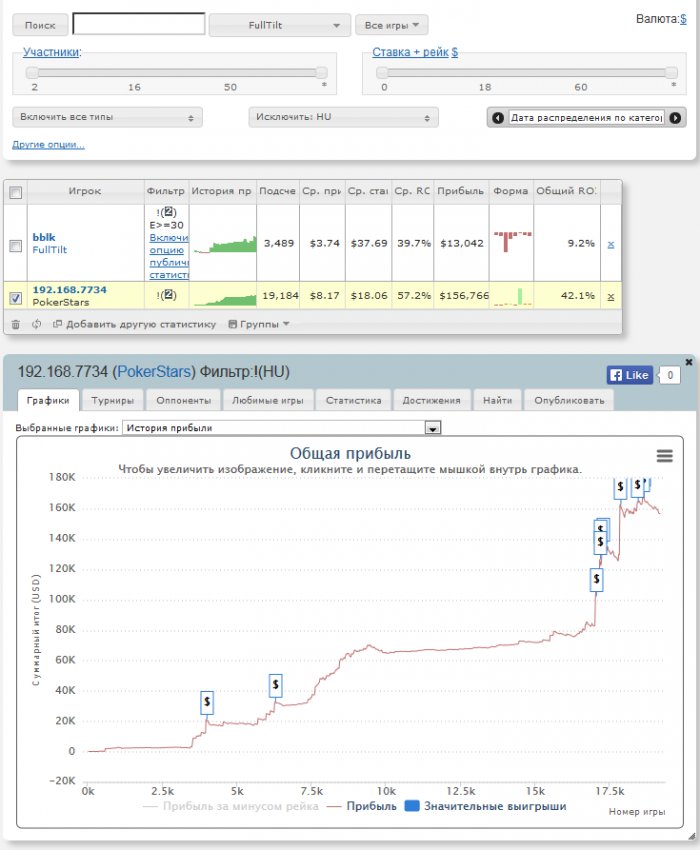Click the left handle of the Участники slider

click(32, 73)
